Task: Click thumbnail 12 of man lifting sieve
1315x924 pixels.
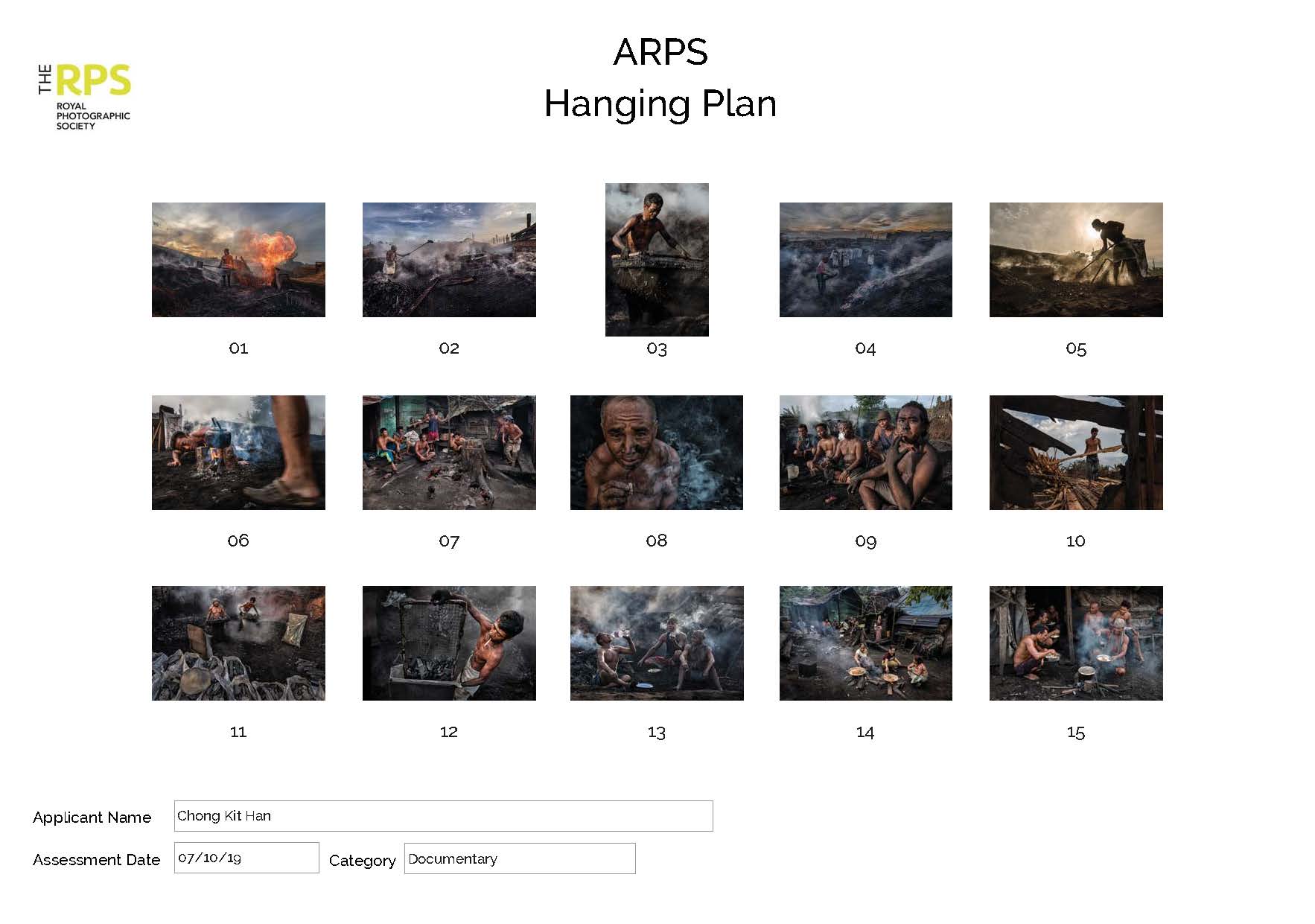Action: [449, 643]
